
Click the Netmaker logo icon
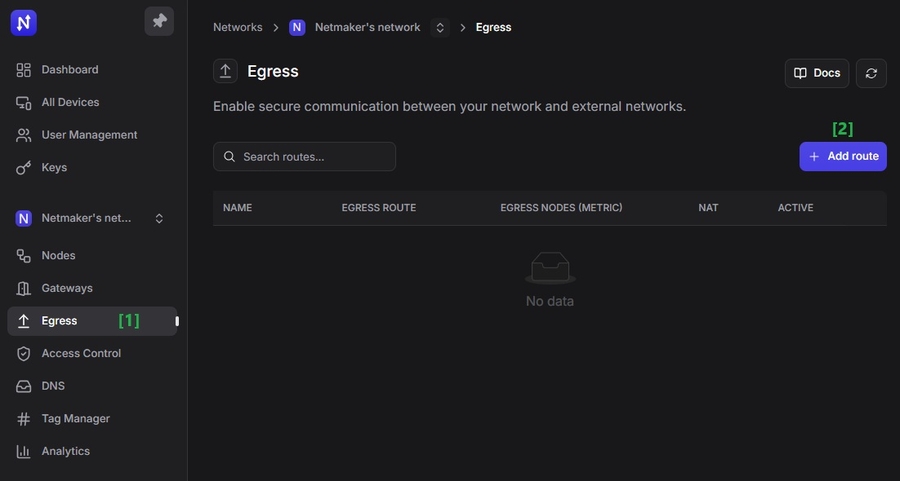24,22
